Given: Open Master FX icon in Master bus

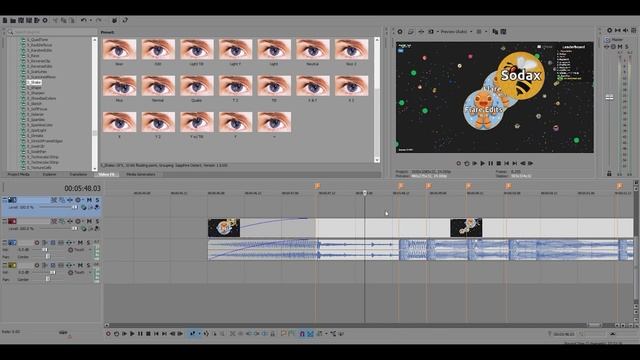Looking at the screenshot, I should click(x=607, y=47).
